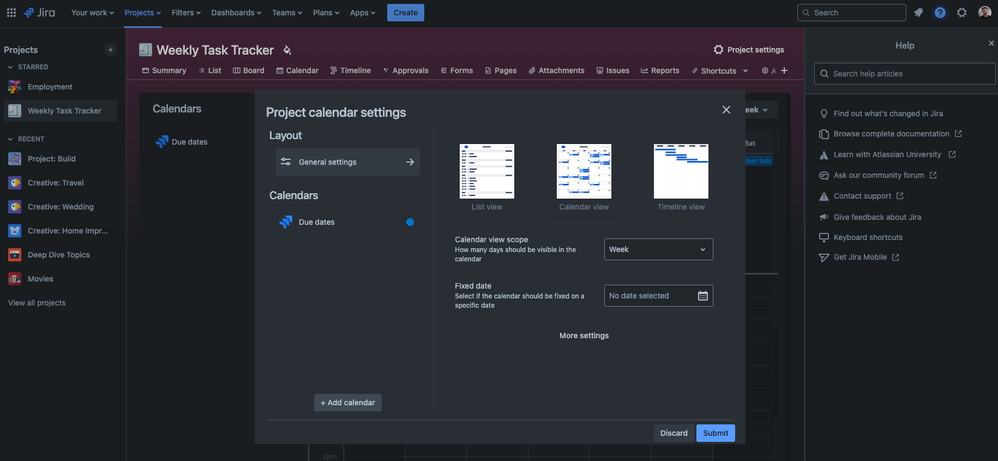Open the Plans dropdown menu
The height and width of the screenshot is (461, 998).
pyautogui.click(x=326, y=13)
